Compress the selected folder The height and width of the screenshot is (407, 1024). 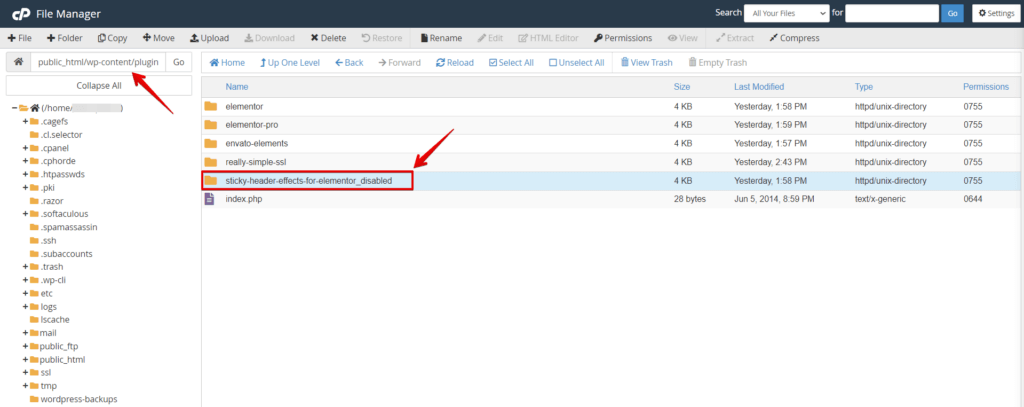point(794,38)
